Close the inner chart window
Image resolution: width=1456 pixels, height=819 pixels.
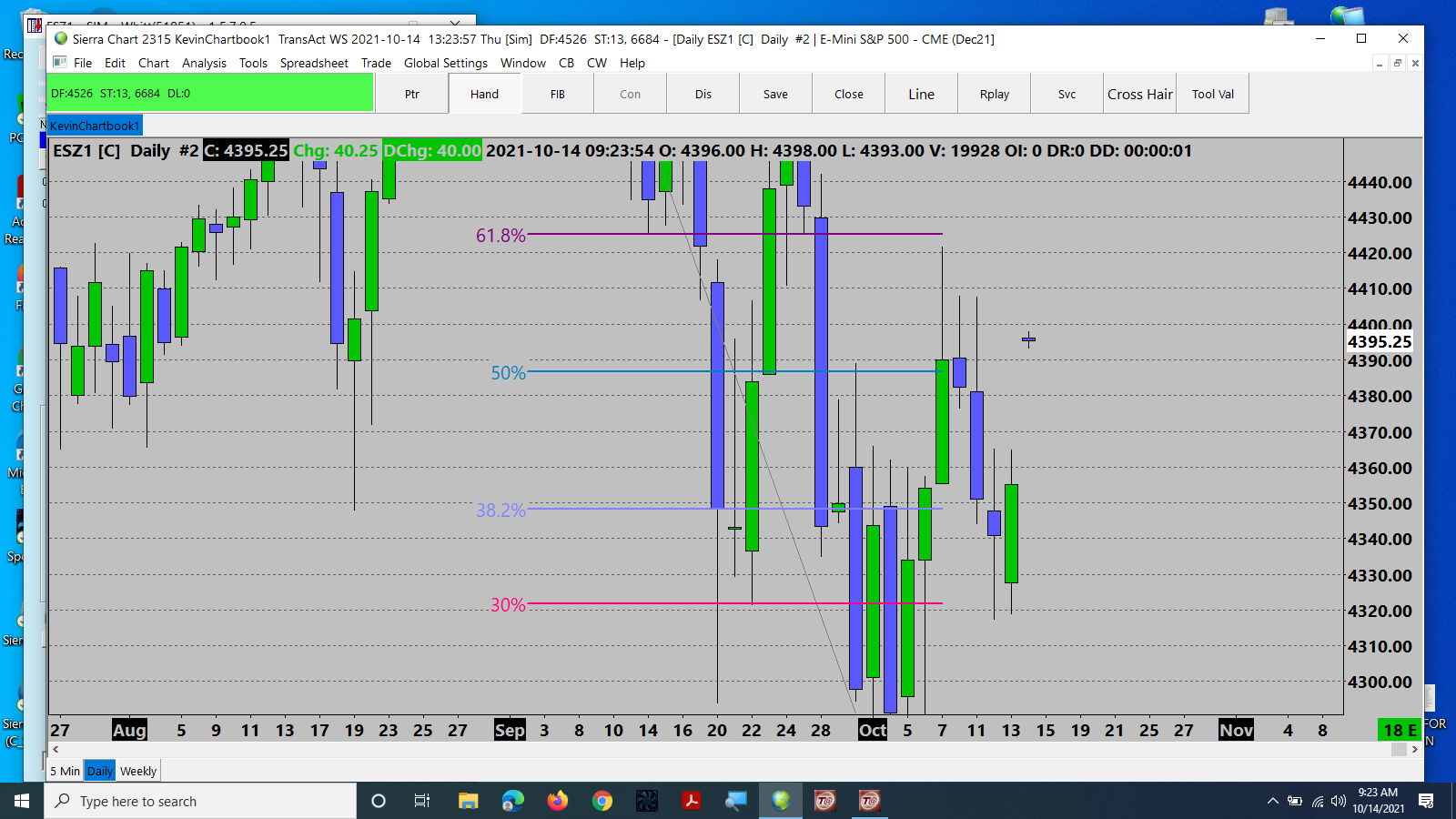click(x=1415, y=63)
